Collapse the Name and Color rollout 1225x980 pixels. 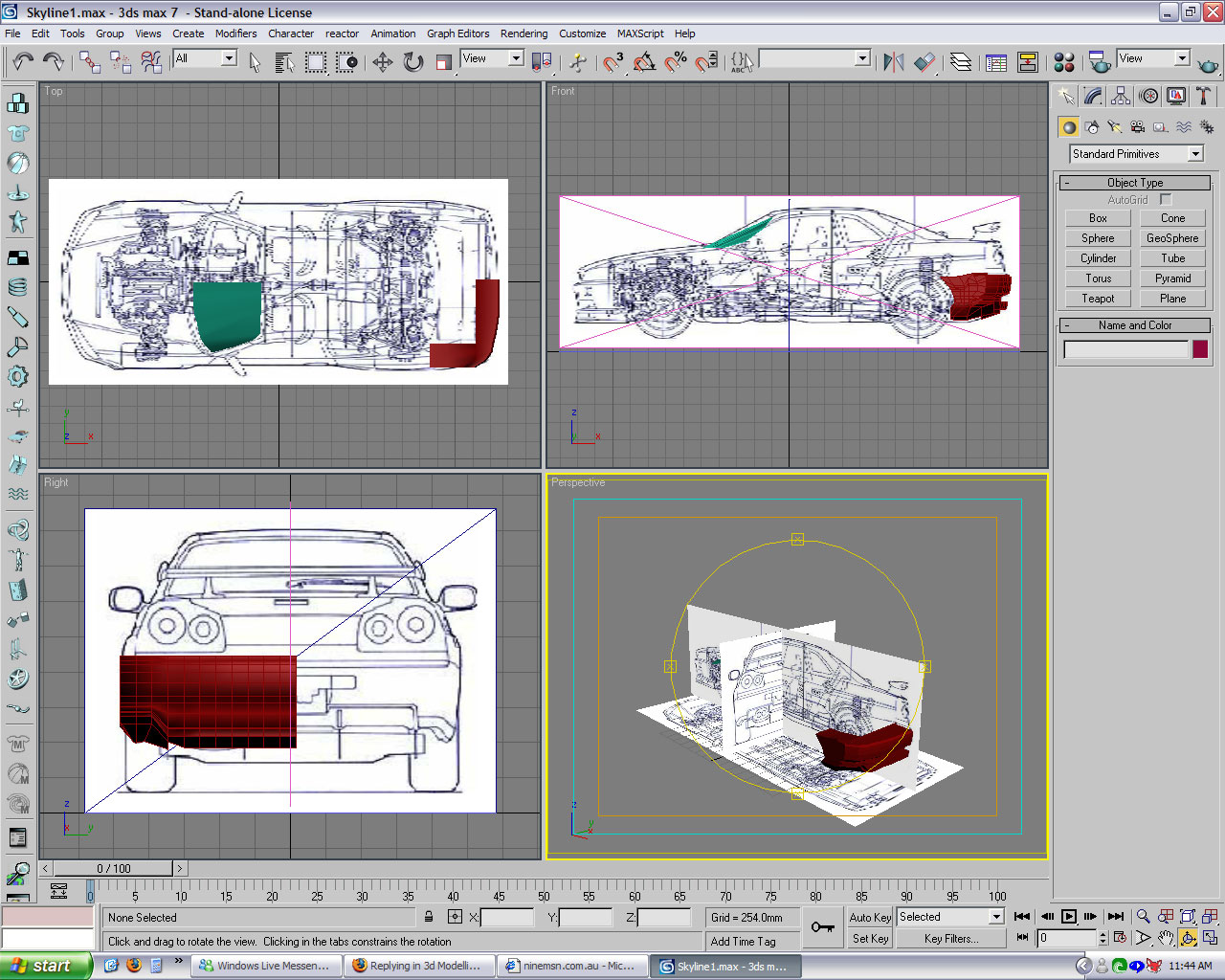pyautogui.click(x=1135, y=325)
